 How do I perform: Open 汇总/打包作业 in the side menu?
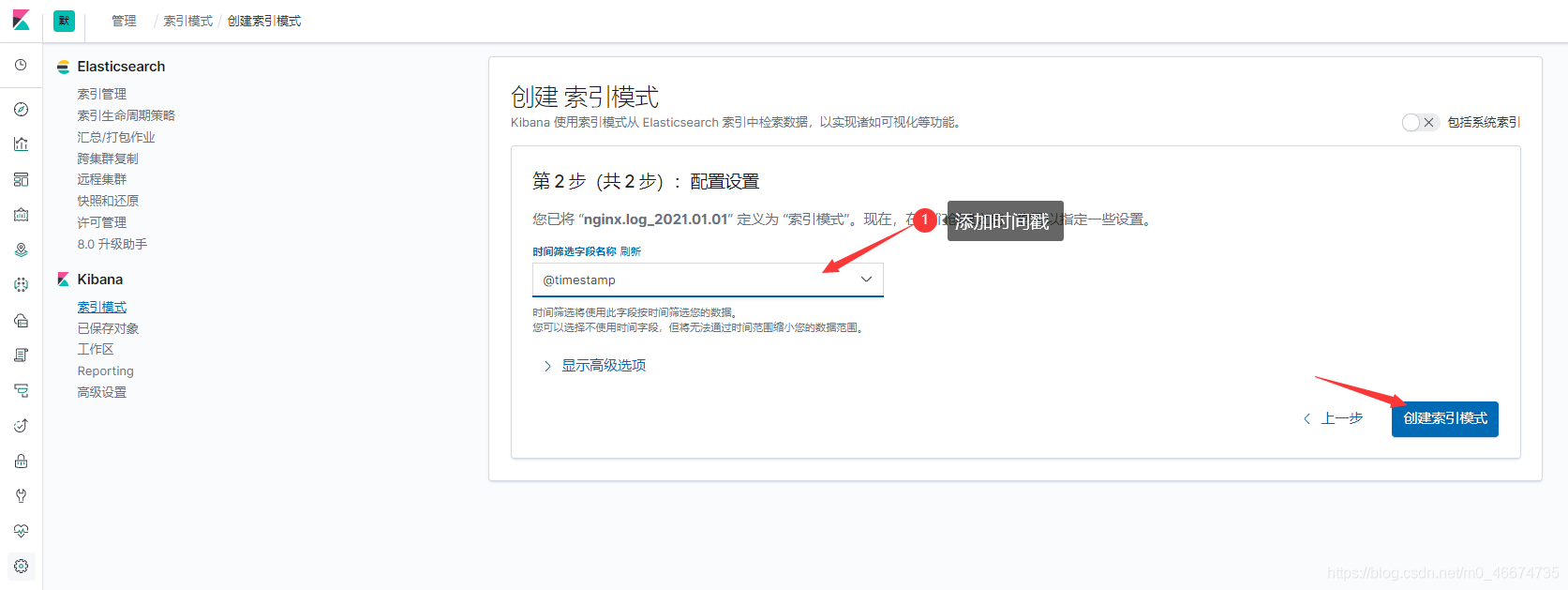pos(115,137)
